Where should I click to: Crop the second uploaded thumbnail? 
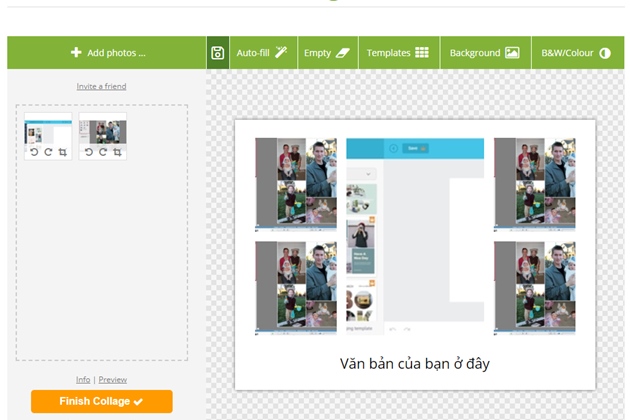pos(117,152)
